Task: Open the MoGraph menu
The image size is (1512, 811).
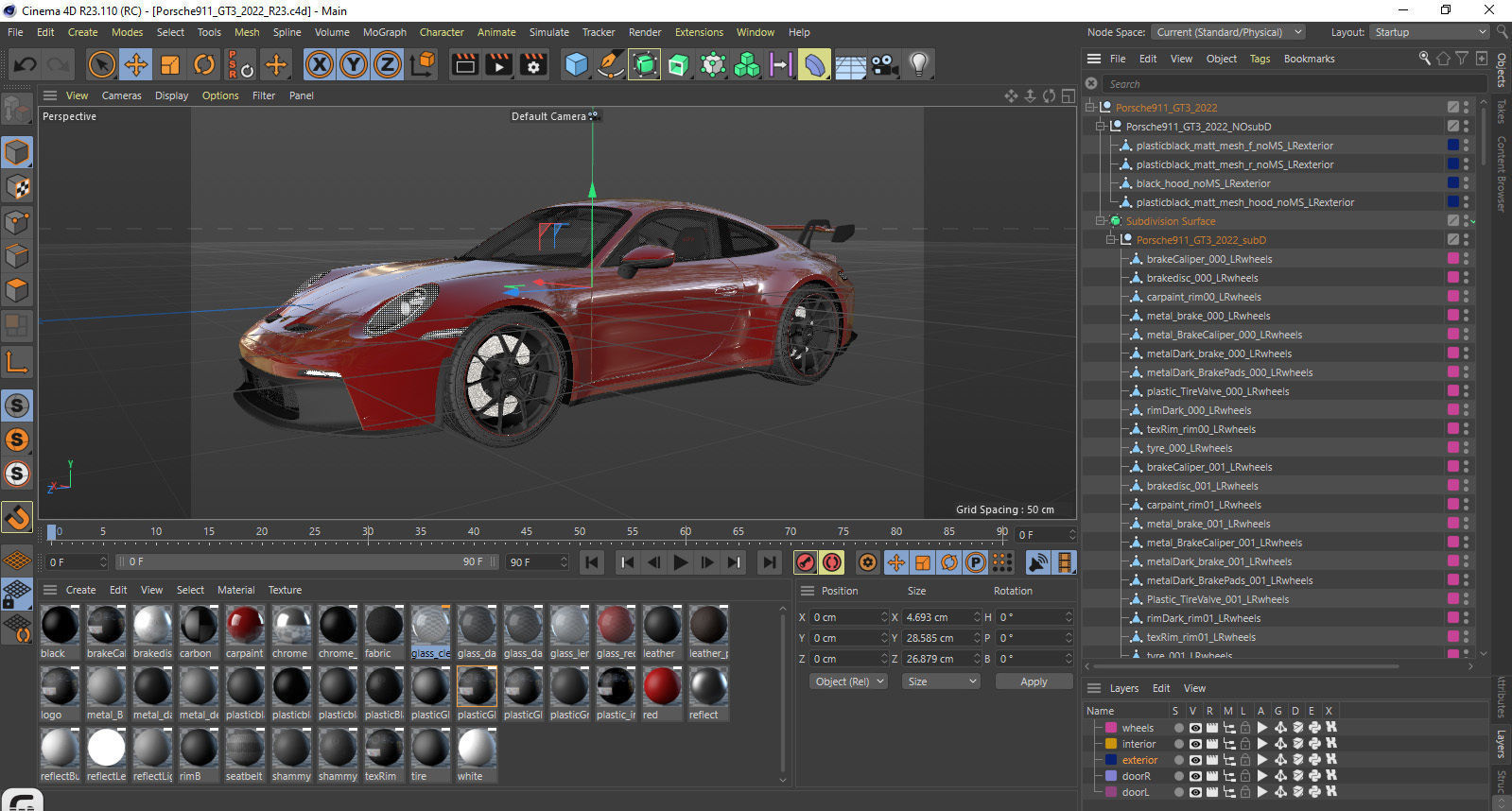Action: tap(385, 32)
